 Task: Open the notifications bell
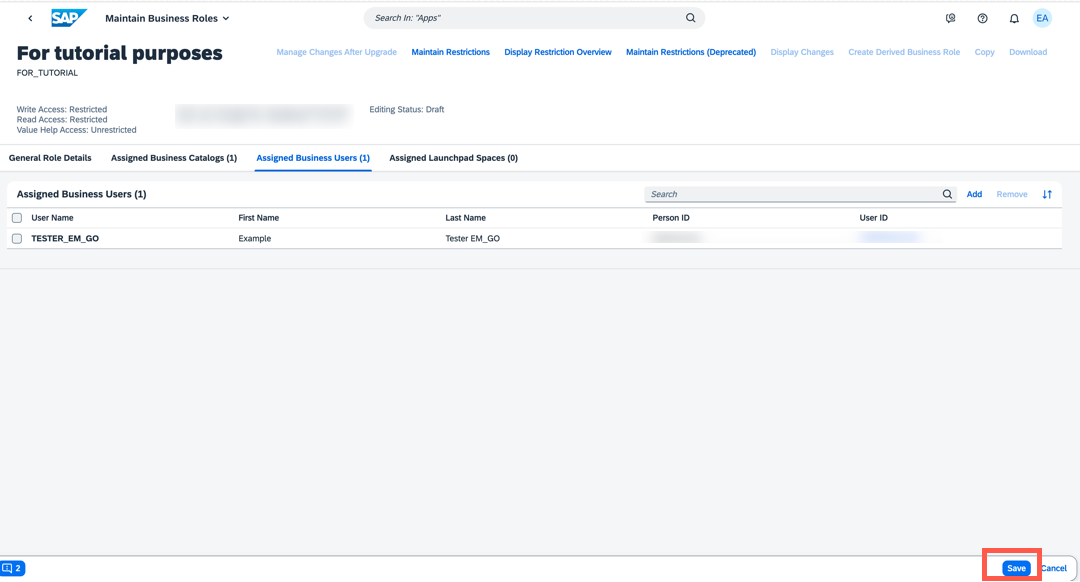coord(1014,19)
